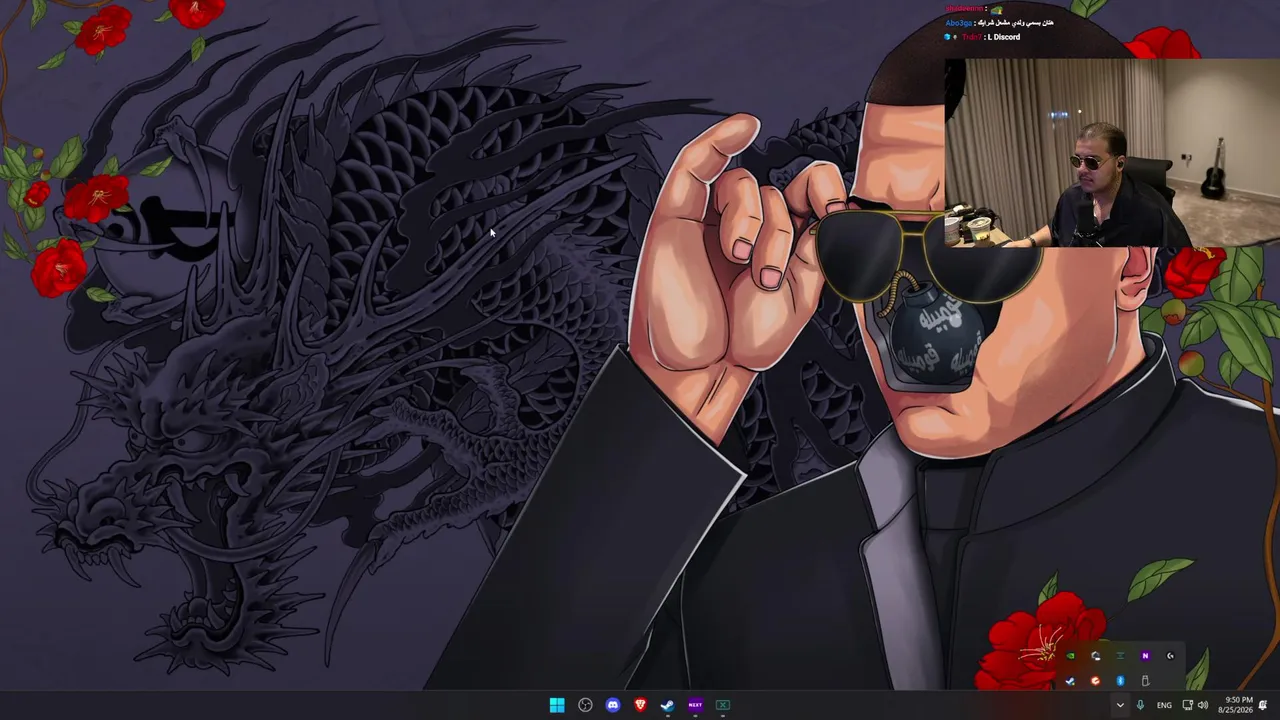Screen dimensions: 1280x720
Task: Open Logitech G HUB tray icon
Action: [x=1170, y=656]
